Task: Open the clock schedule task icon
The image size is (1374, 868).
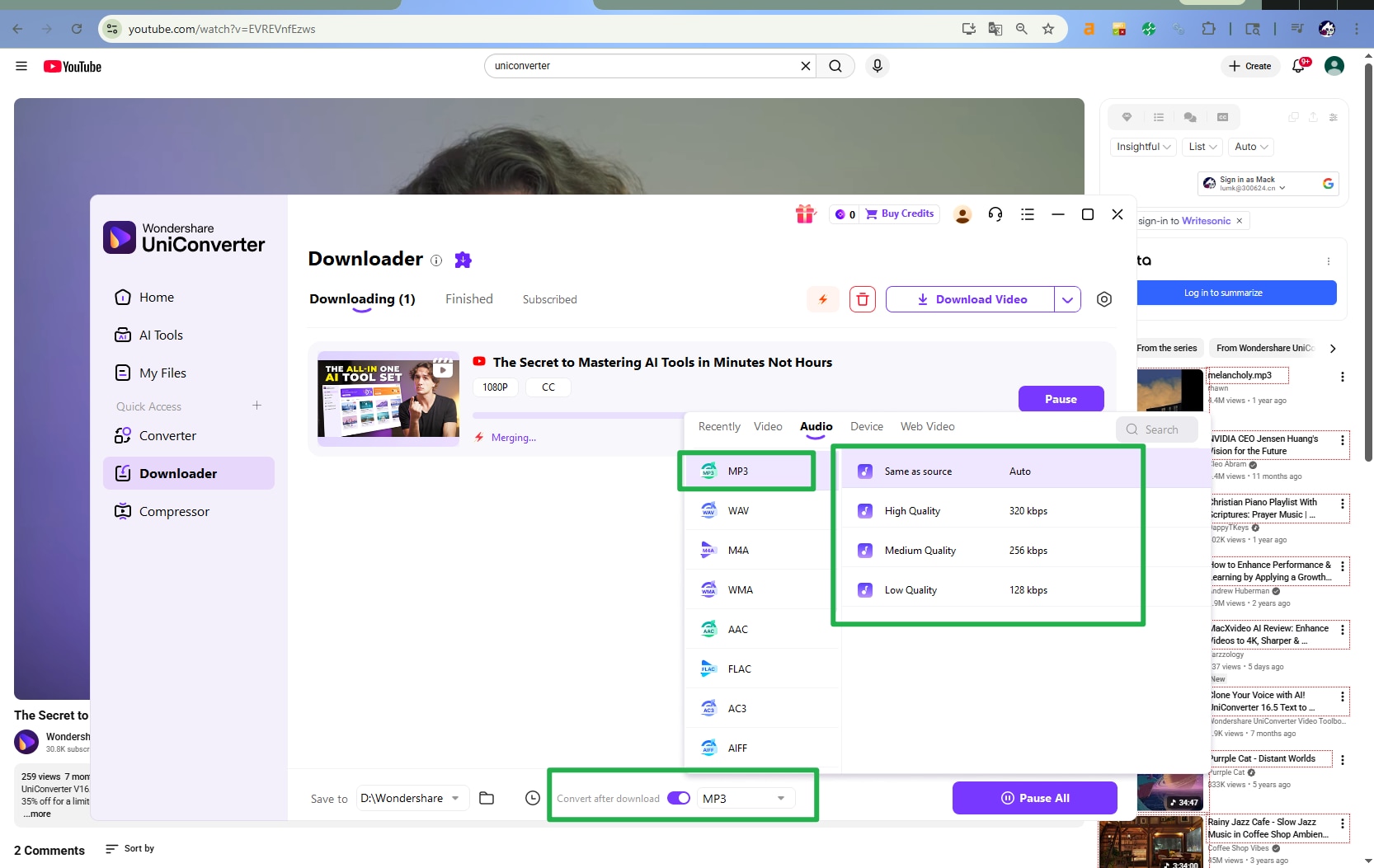Action: [533, 798]
